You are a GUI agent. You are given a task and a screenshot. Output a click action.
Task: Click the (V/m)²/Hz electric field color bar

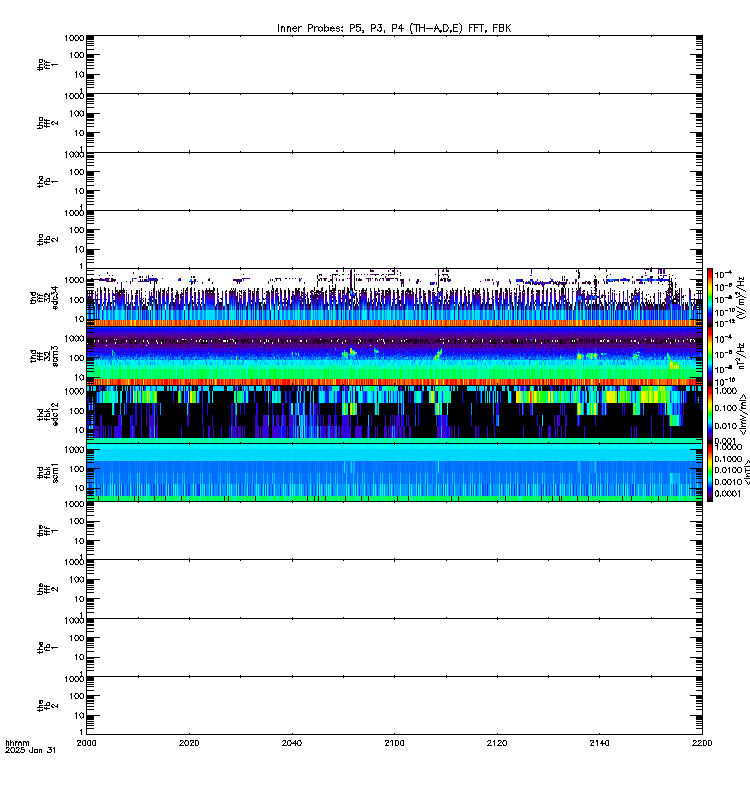[x=710, y=297]
